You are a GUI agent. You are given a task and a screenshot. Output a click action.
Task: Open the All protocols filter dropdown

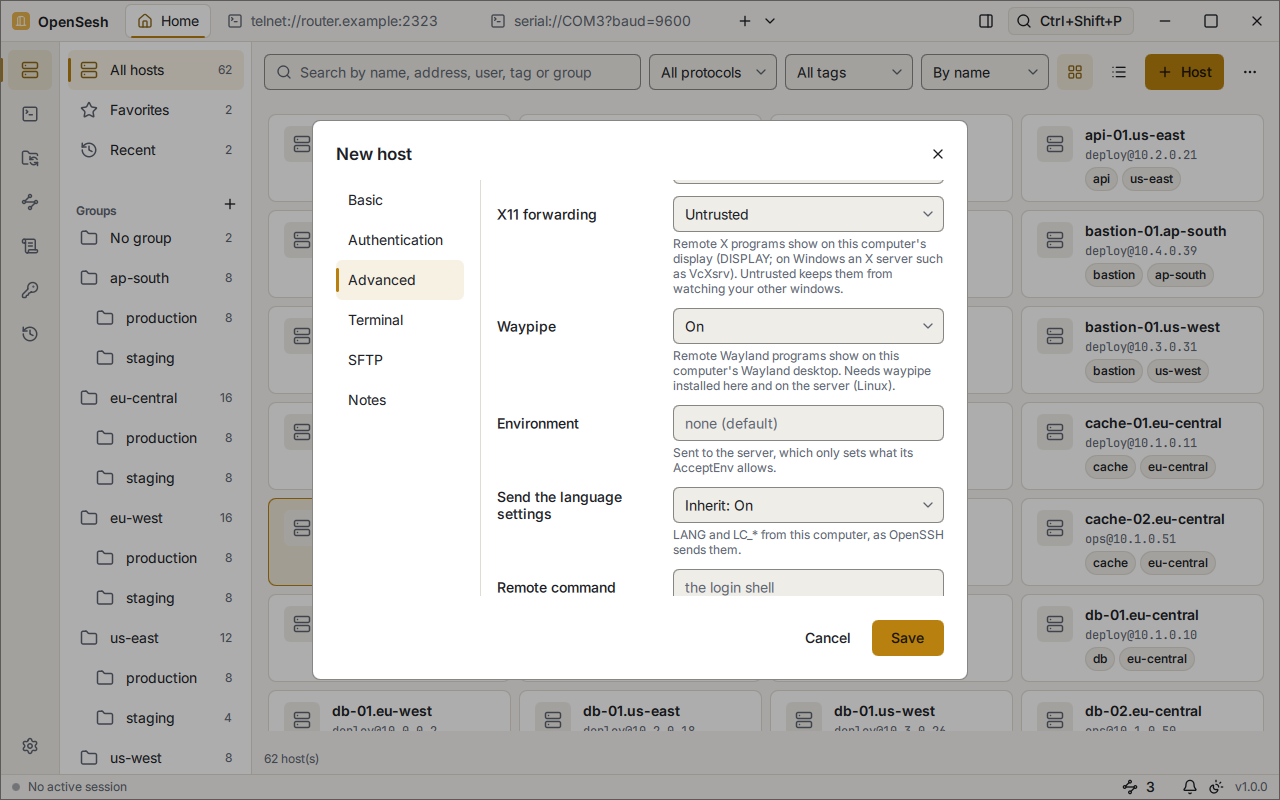713,72
